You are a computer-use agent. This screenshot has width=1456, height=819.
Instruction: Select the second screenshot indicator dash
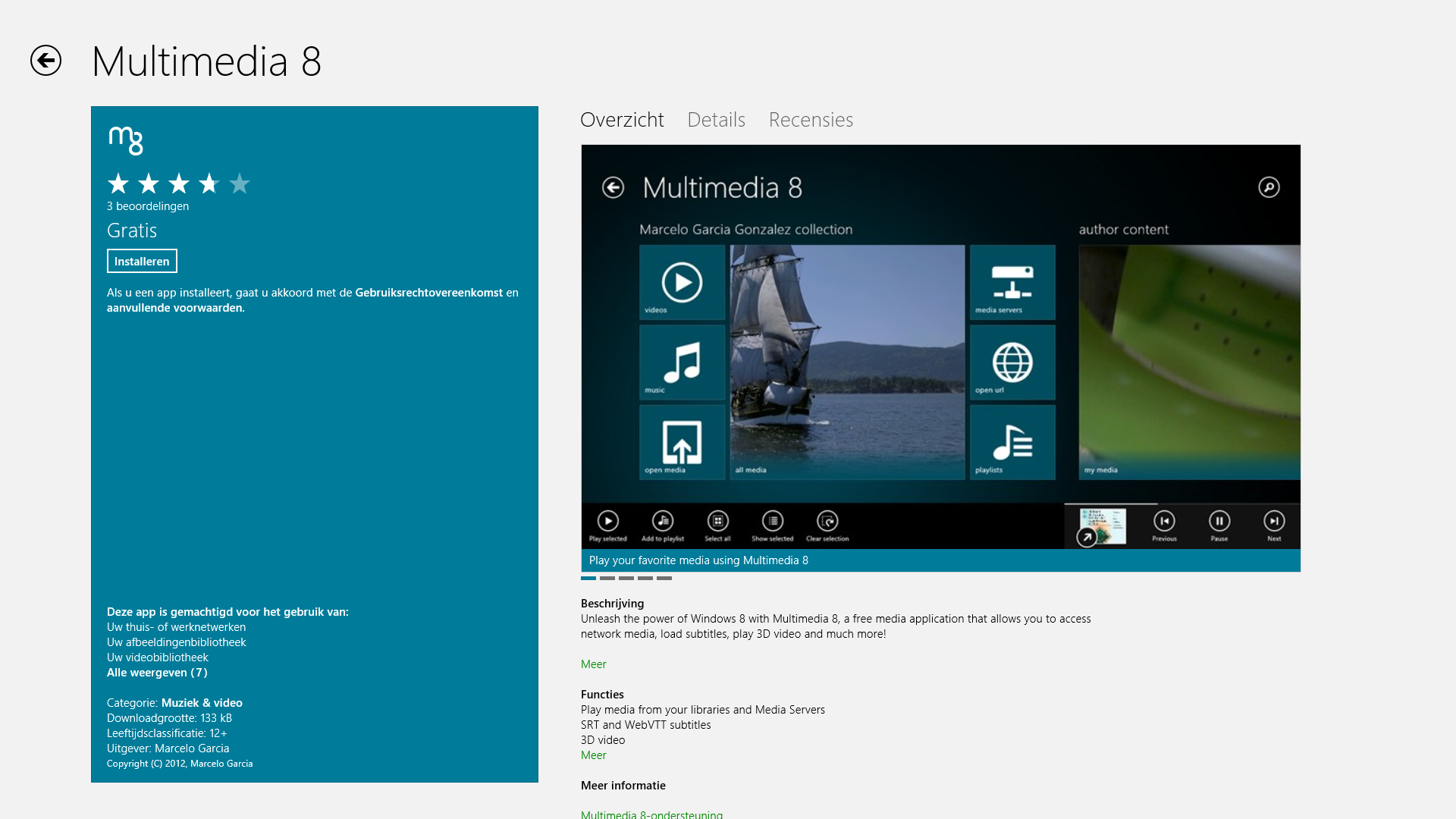pos(607,578)
